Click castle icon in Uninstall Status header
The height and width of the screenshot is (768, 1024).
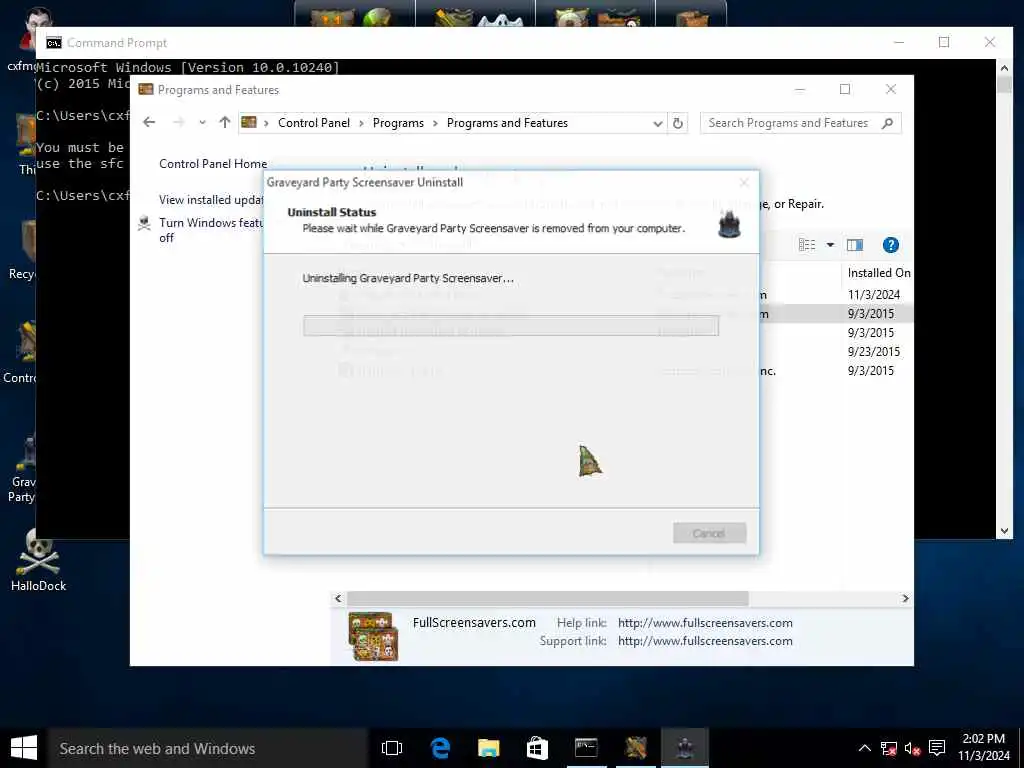point(729,223)
